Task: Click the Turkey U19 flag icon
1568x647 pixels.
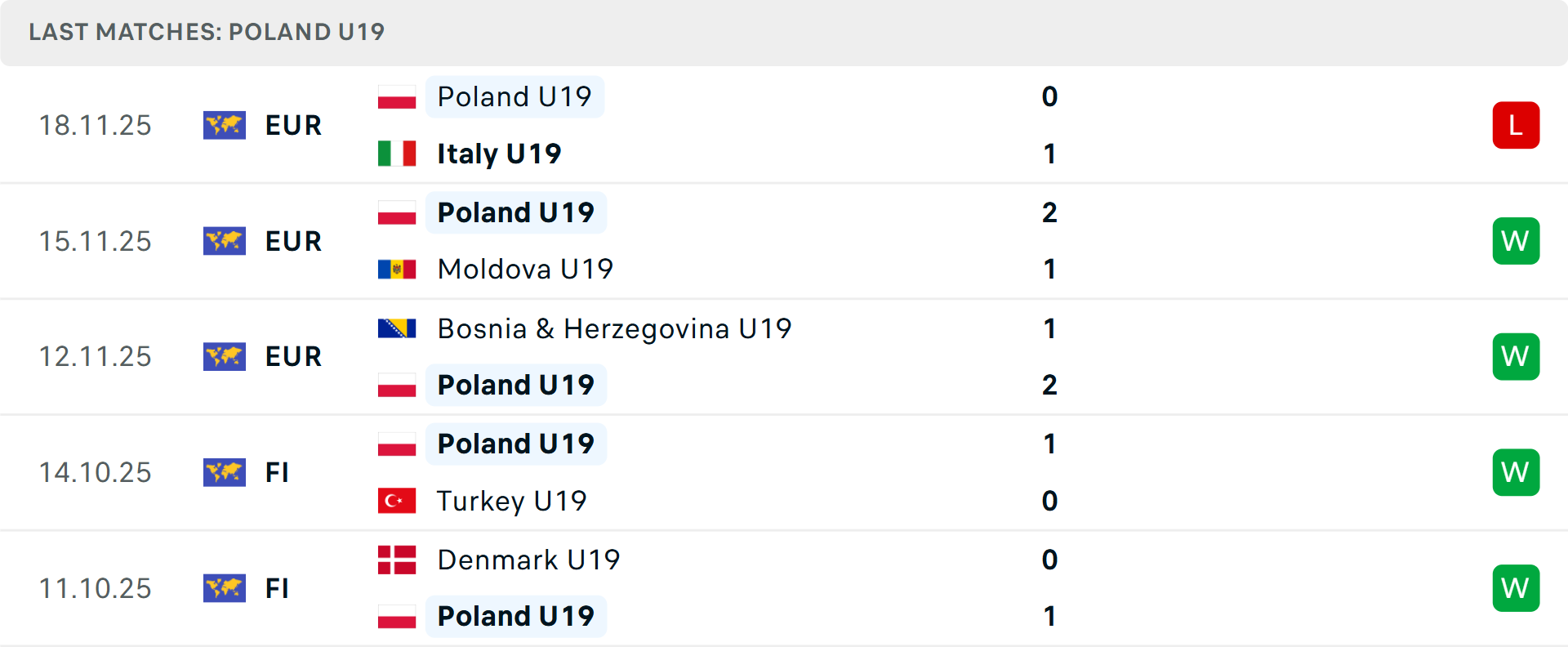Action: 397,501
